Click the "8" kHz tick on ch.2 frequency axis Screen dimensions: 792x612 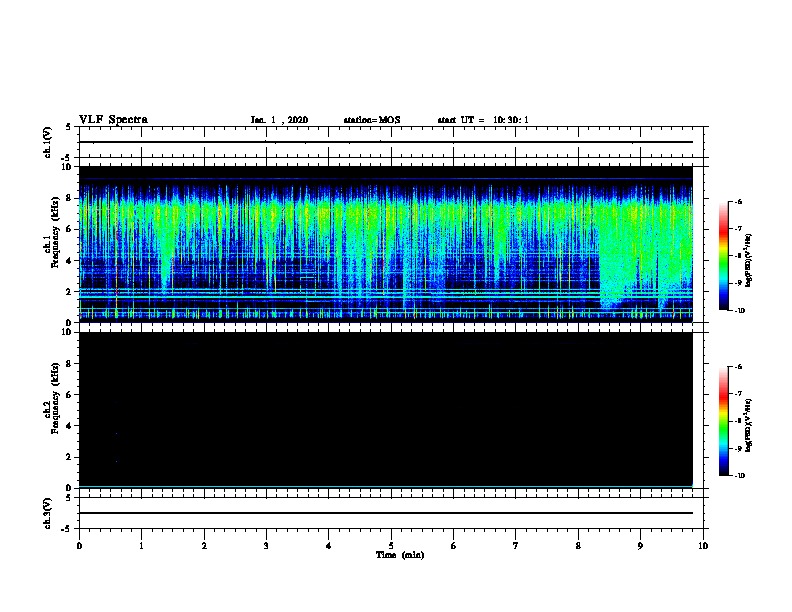point(70,364)
